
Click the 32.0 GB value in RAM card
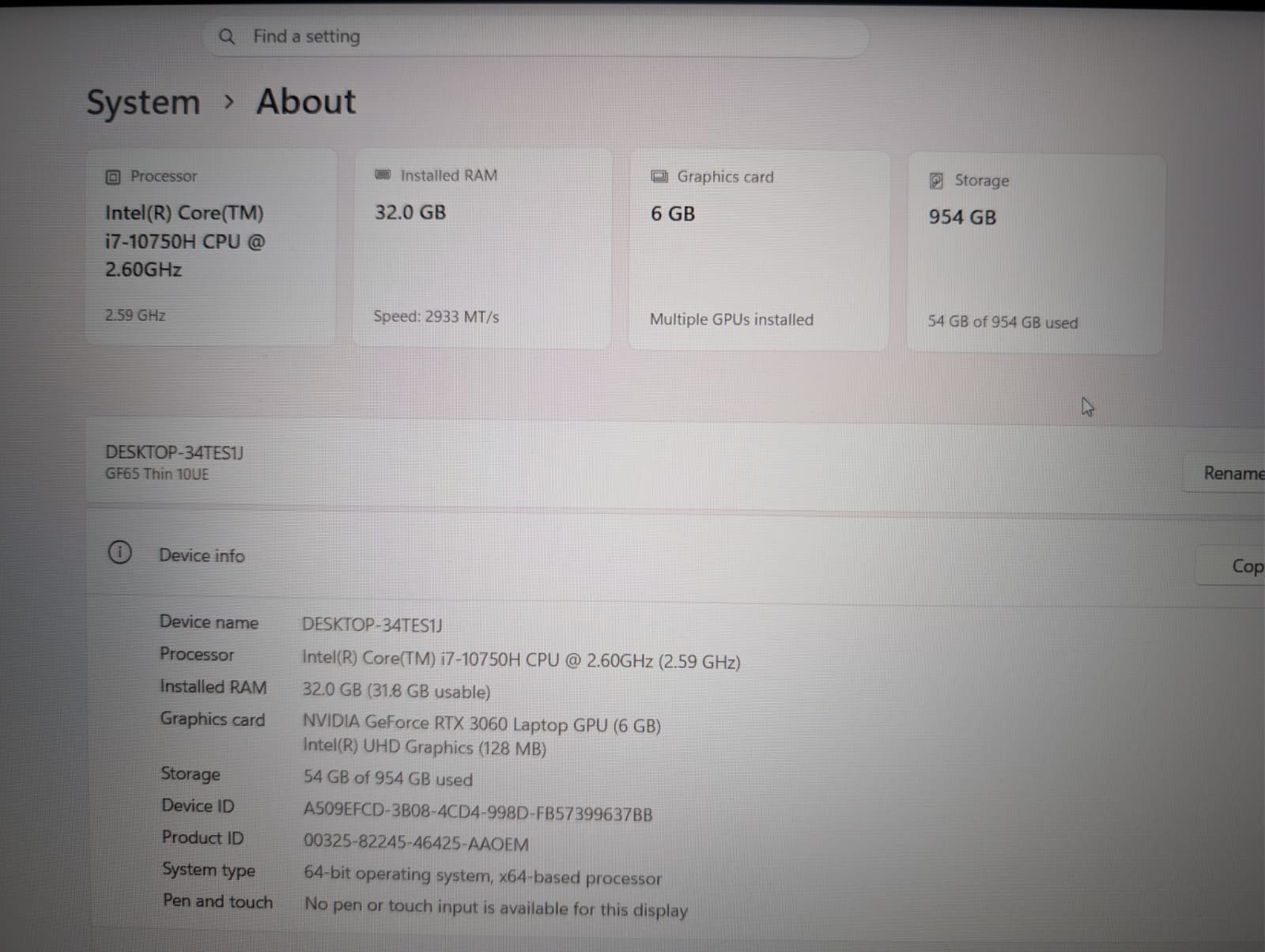pos(410,213)
